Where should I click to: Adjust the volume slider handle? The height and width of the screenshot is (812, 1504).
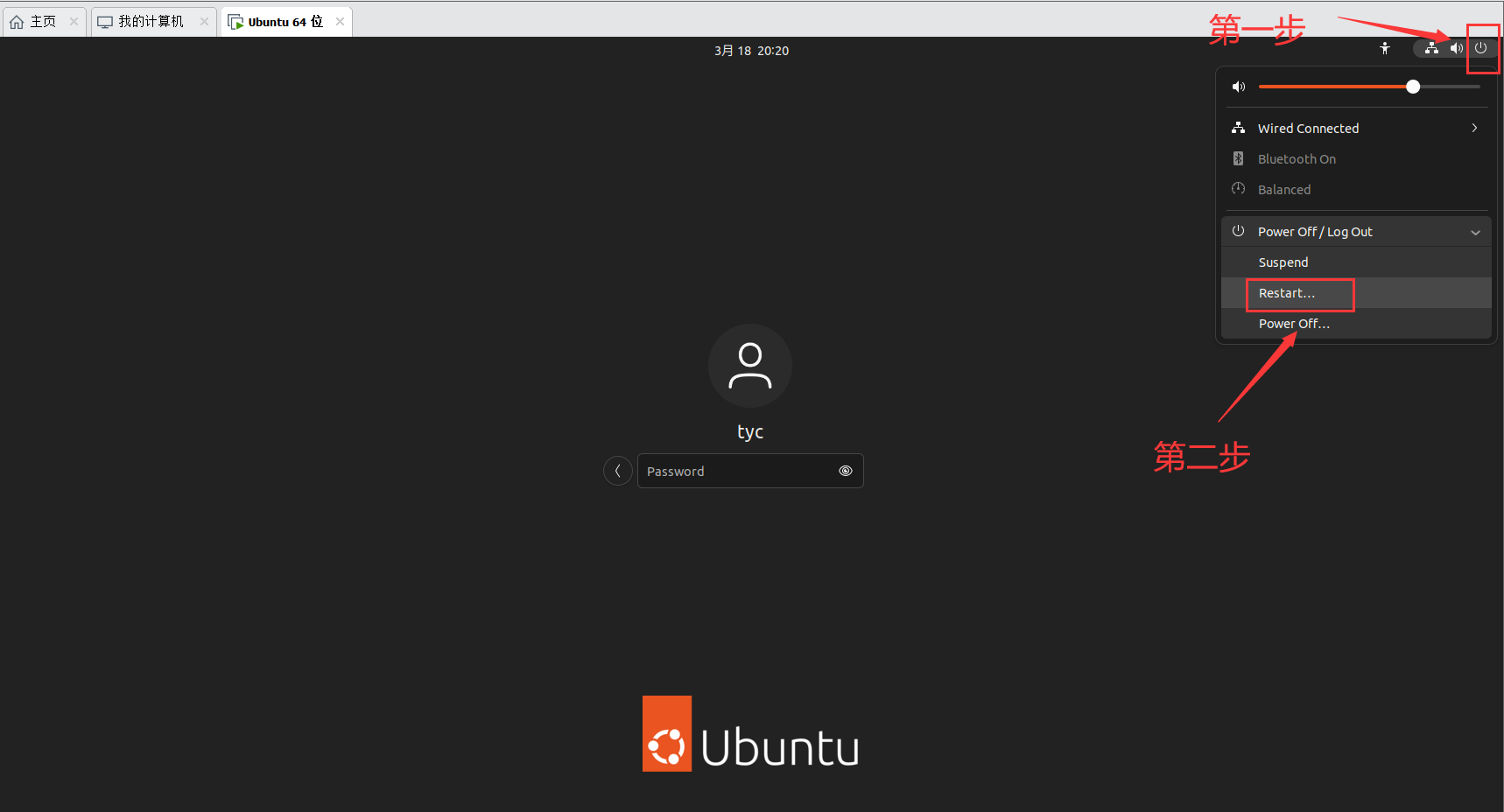1413,87
